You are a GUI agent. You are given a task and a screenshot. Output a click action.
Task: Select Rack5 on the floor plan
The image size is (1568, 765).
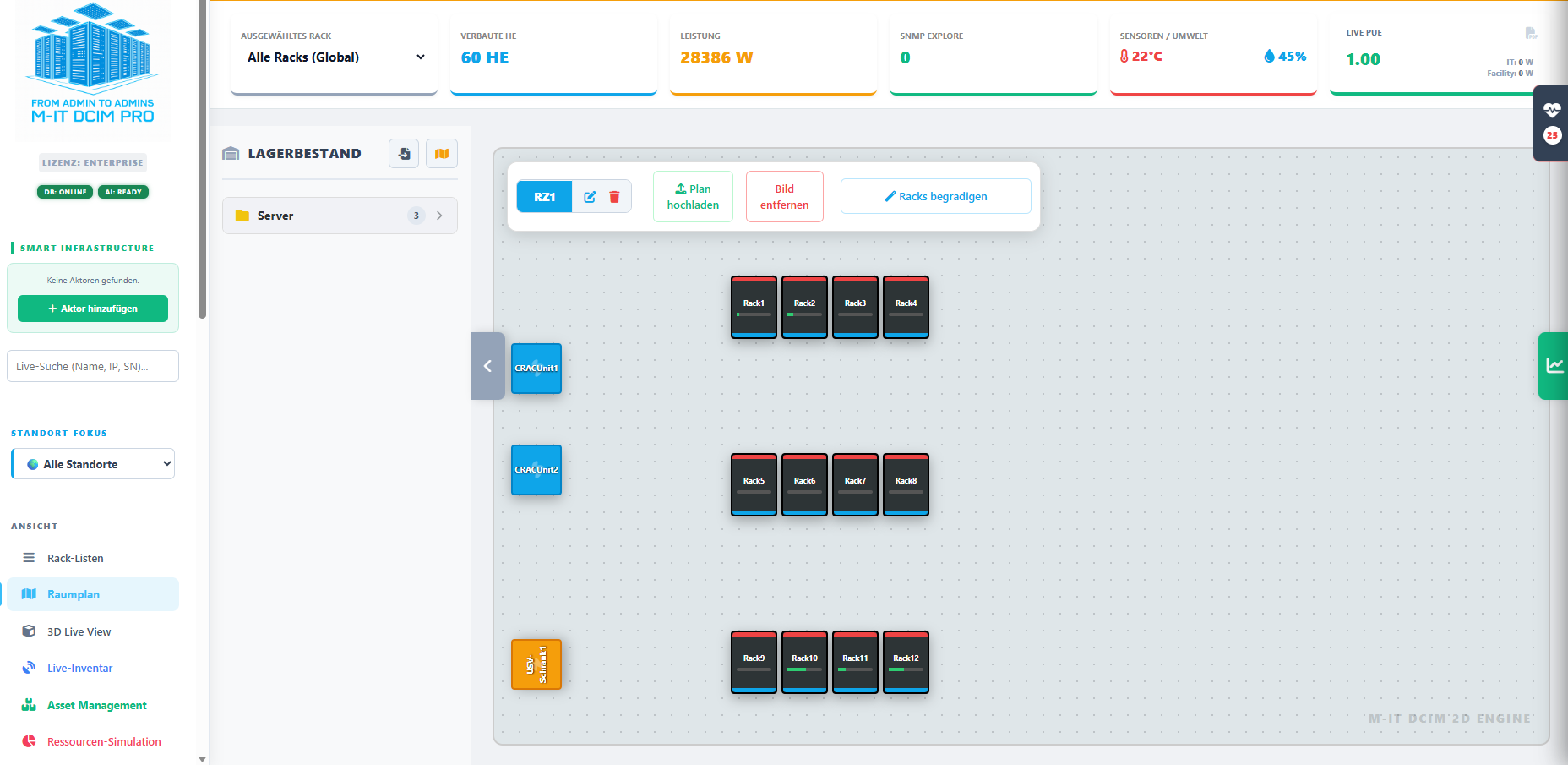click(x=754, y=485)
